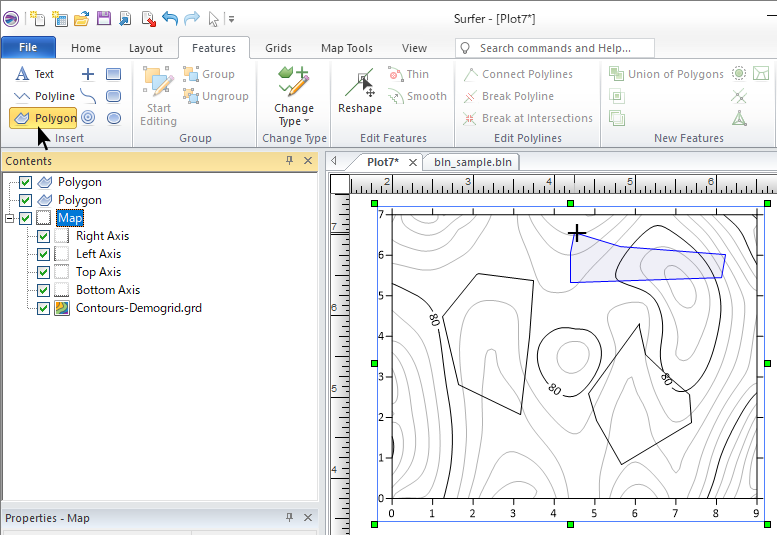Click the tab scroll left arrow
This screenshot has width=777, height=535.
click(334, 160)
